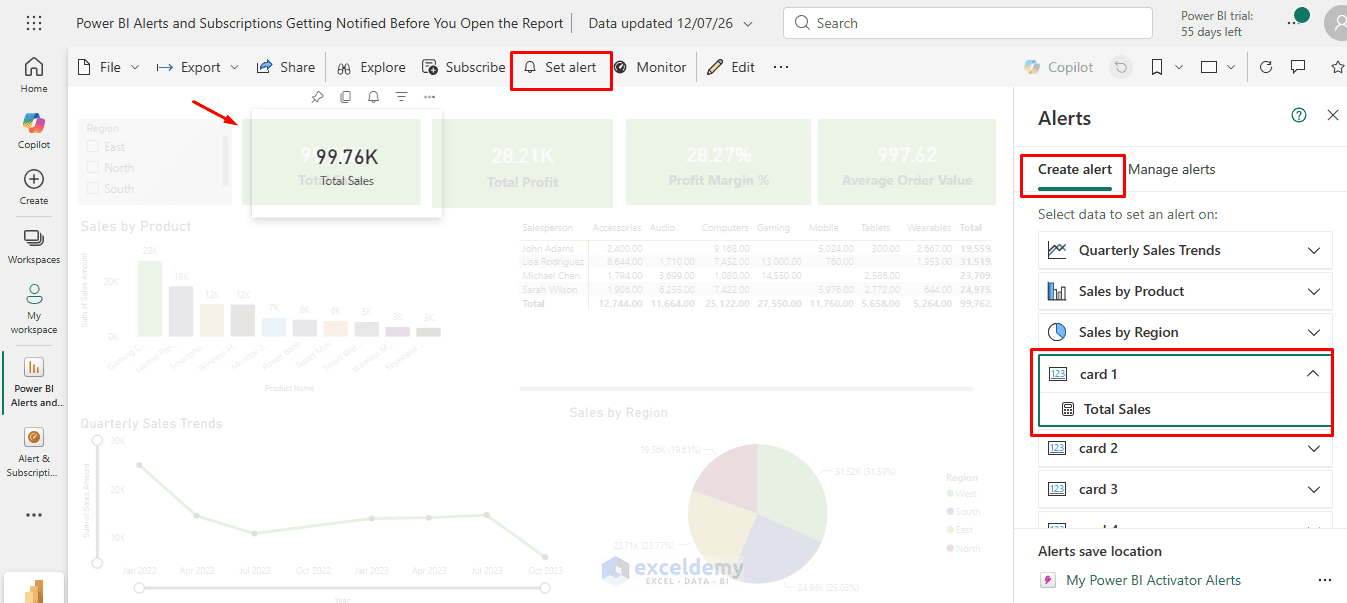This screenshot has height=603, width=1347.
Task: Click the bell alert icon above the card
Action: pos(373,97)
